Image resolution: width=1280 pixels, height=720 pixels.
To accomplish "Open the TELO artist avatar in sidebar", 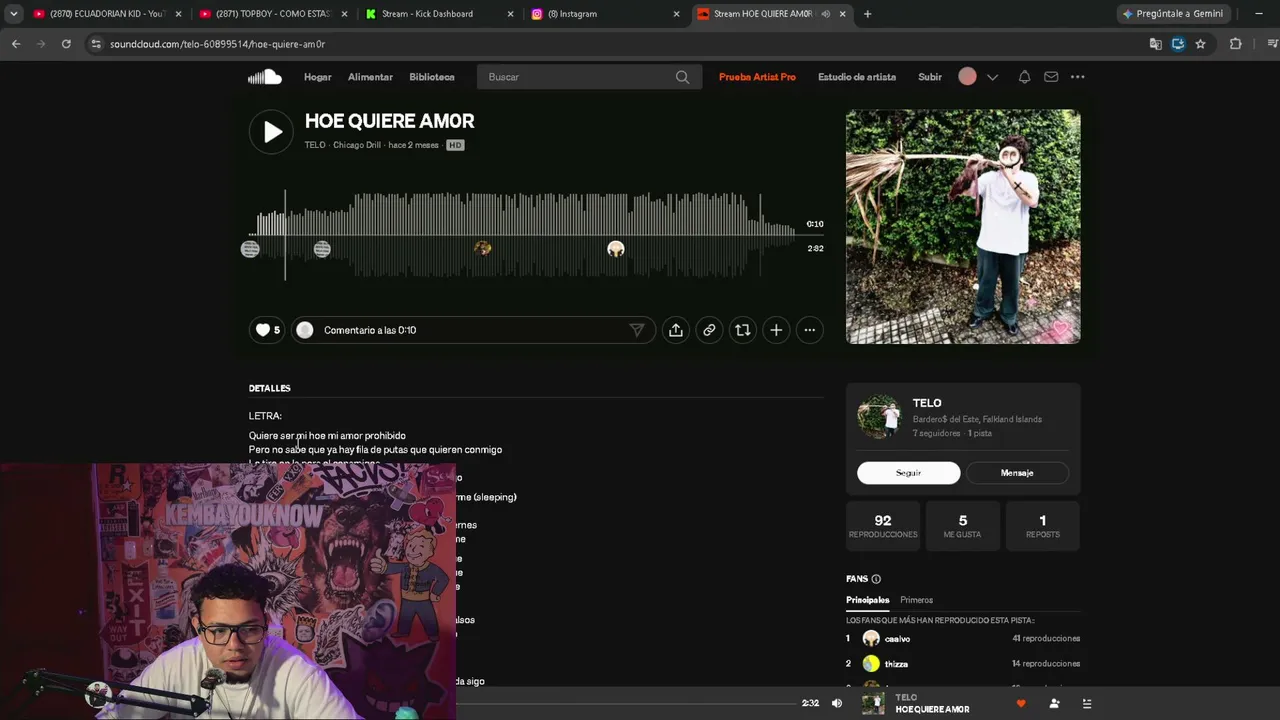I will (879, 417).
